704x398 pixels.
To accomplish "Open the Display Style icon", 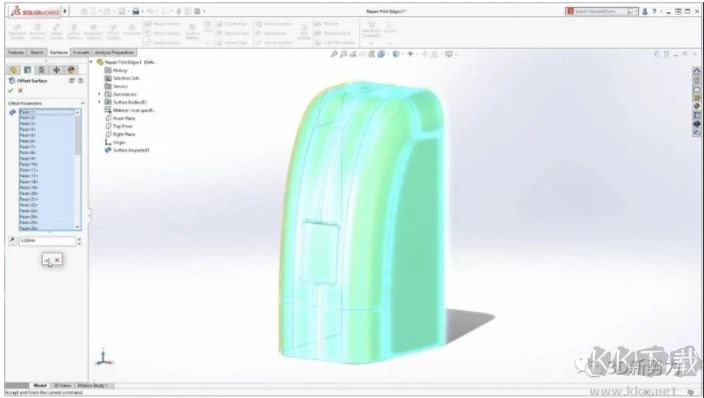I will (x=396, y=54).
